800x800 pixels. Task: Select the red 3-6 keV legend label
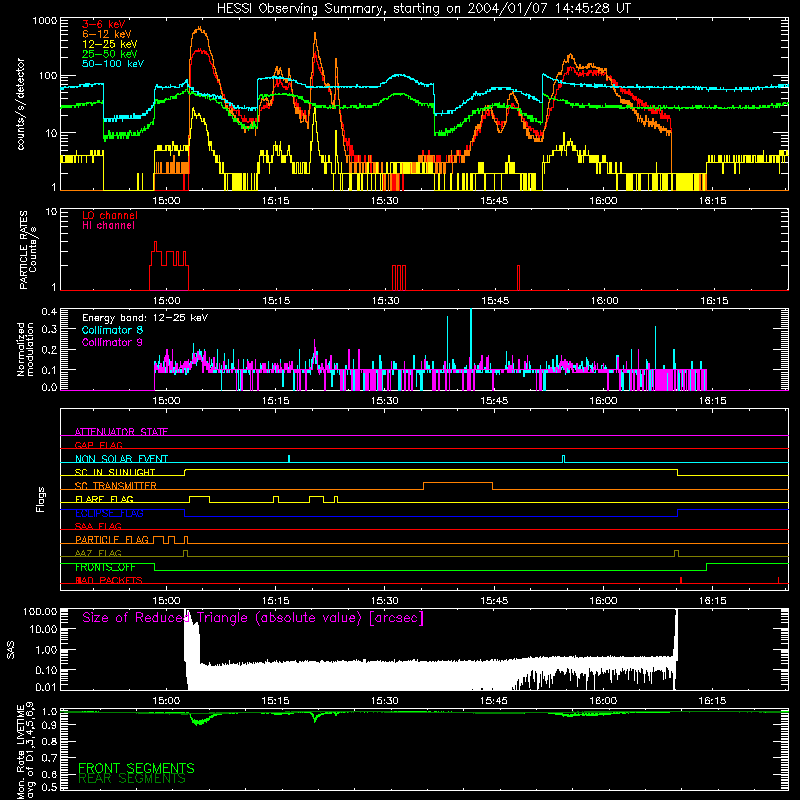pos(104,24)
